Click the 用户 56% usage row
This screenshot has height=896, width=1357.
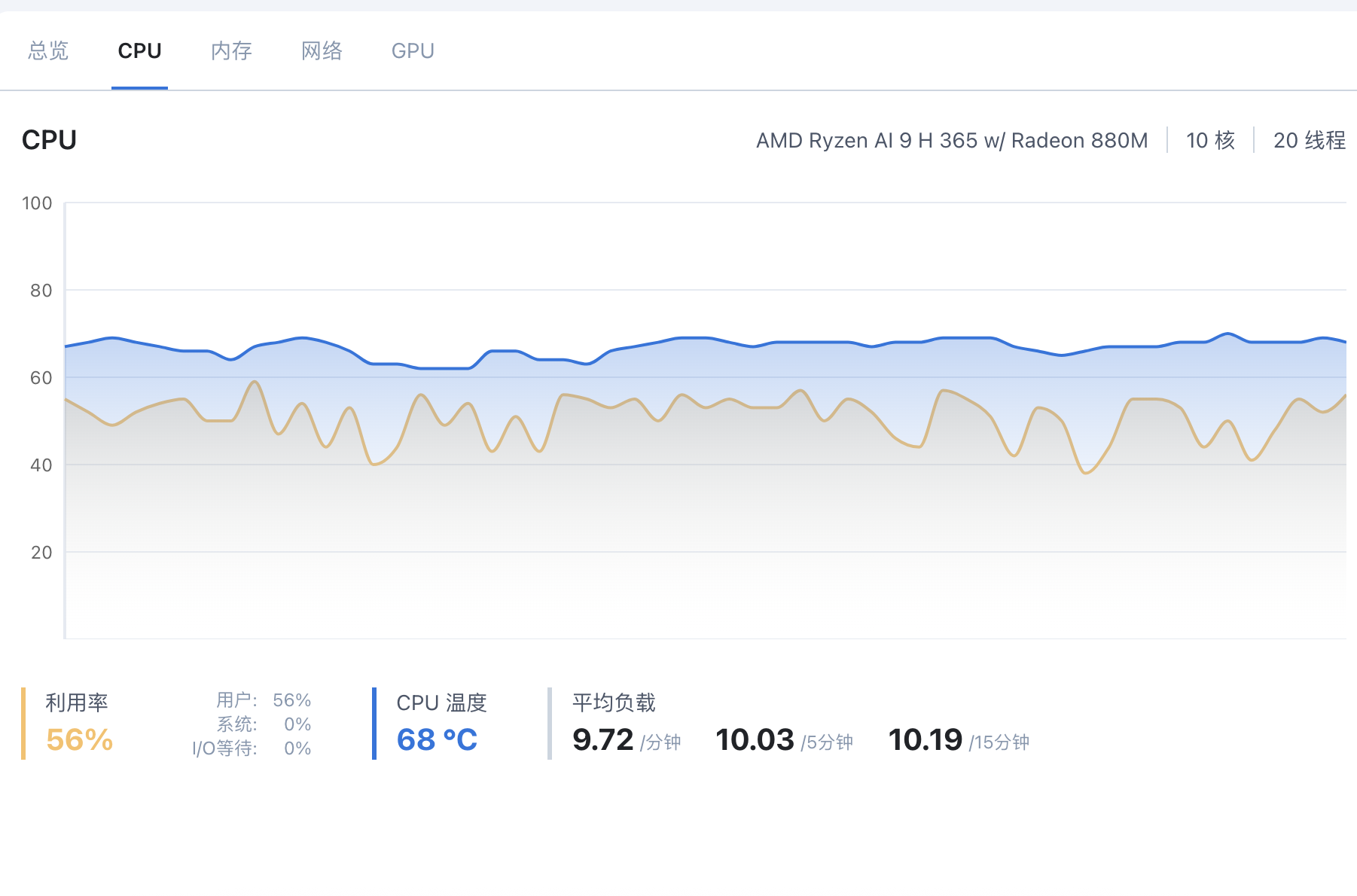[x=264, y=700]
